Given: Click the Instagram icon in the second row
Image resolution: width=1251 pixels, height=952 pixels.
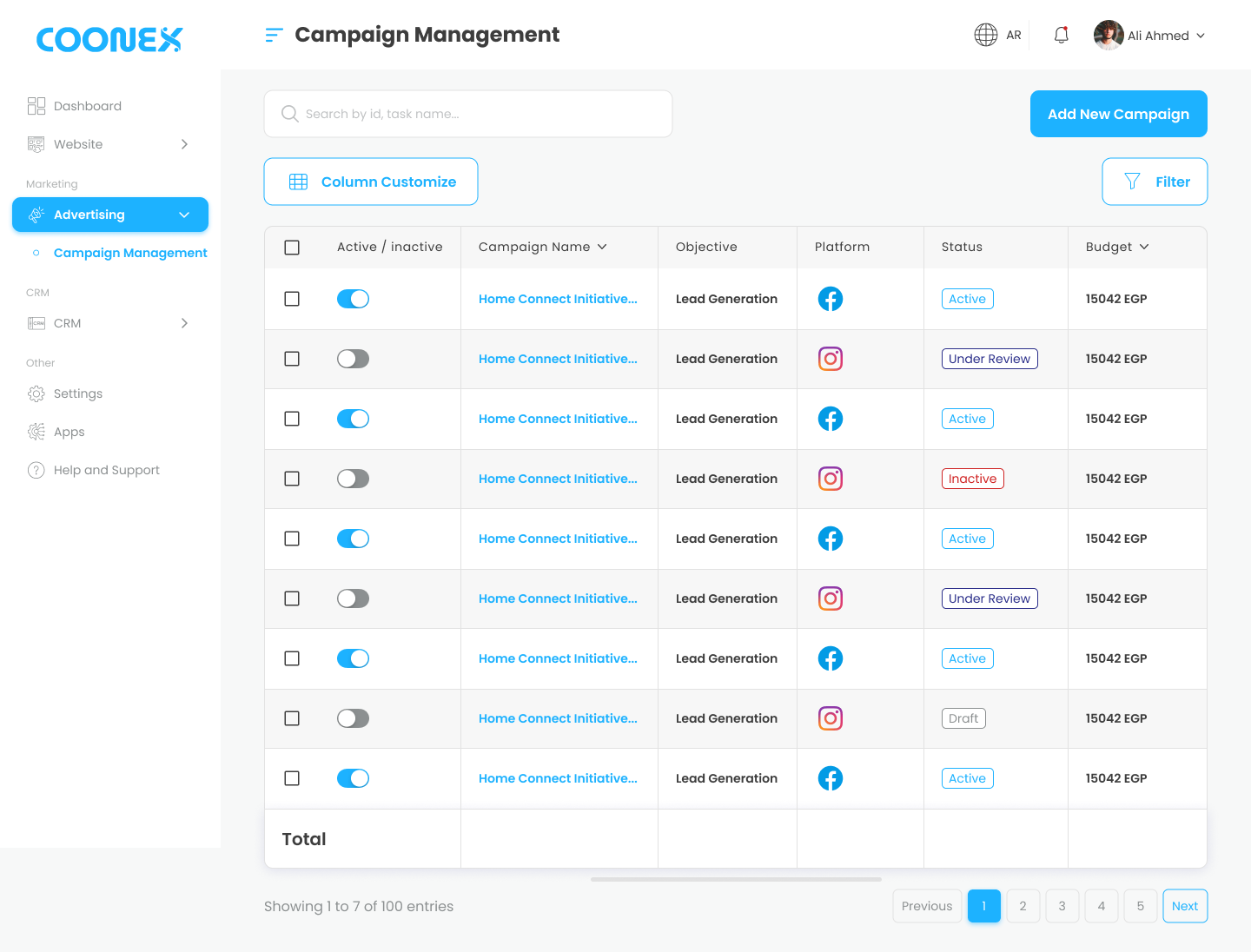Looking at the screenshot, I should click(831, 359).
